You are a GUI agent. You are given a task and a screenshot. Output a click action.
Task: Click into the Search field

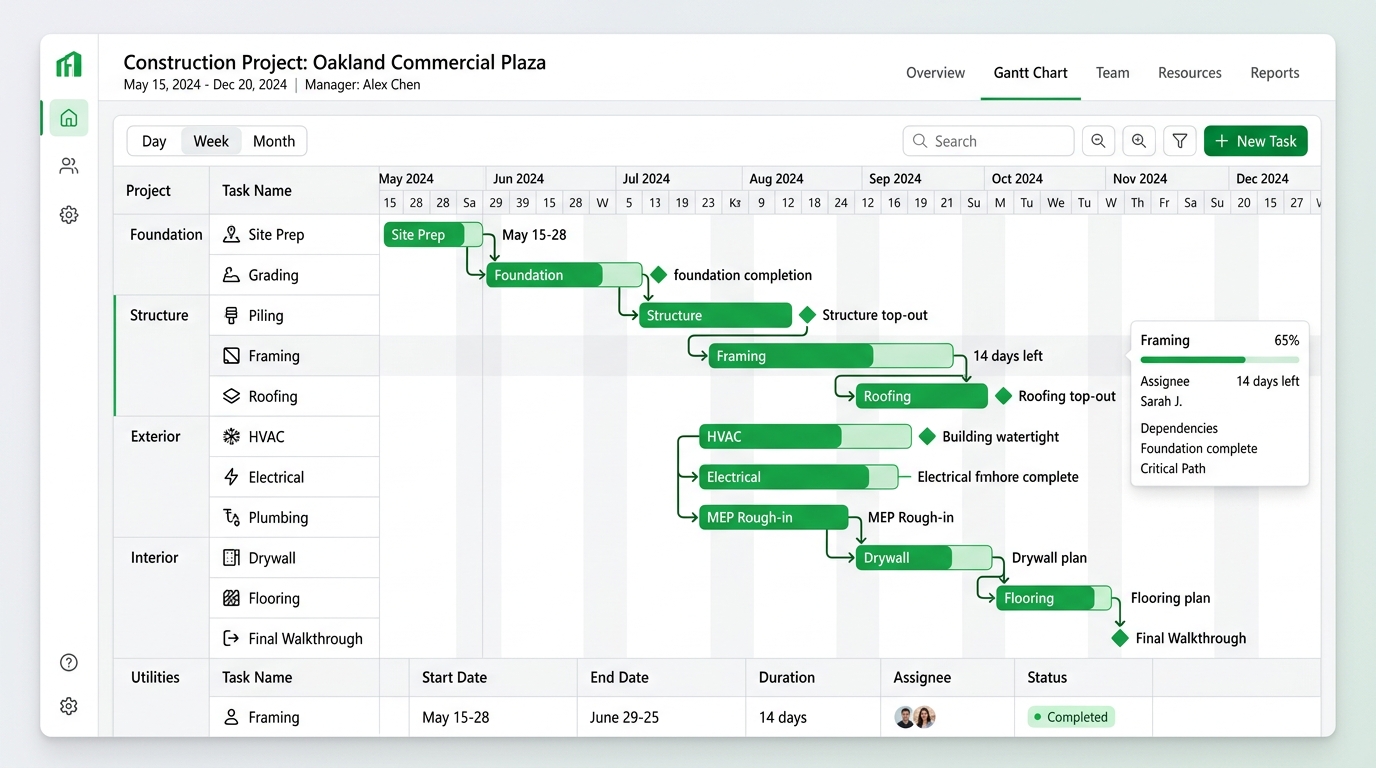[988, 141]
